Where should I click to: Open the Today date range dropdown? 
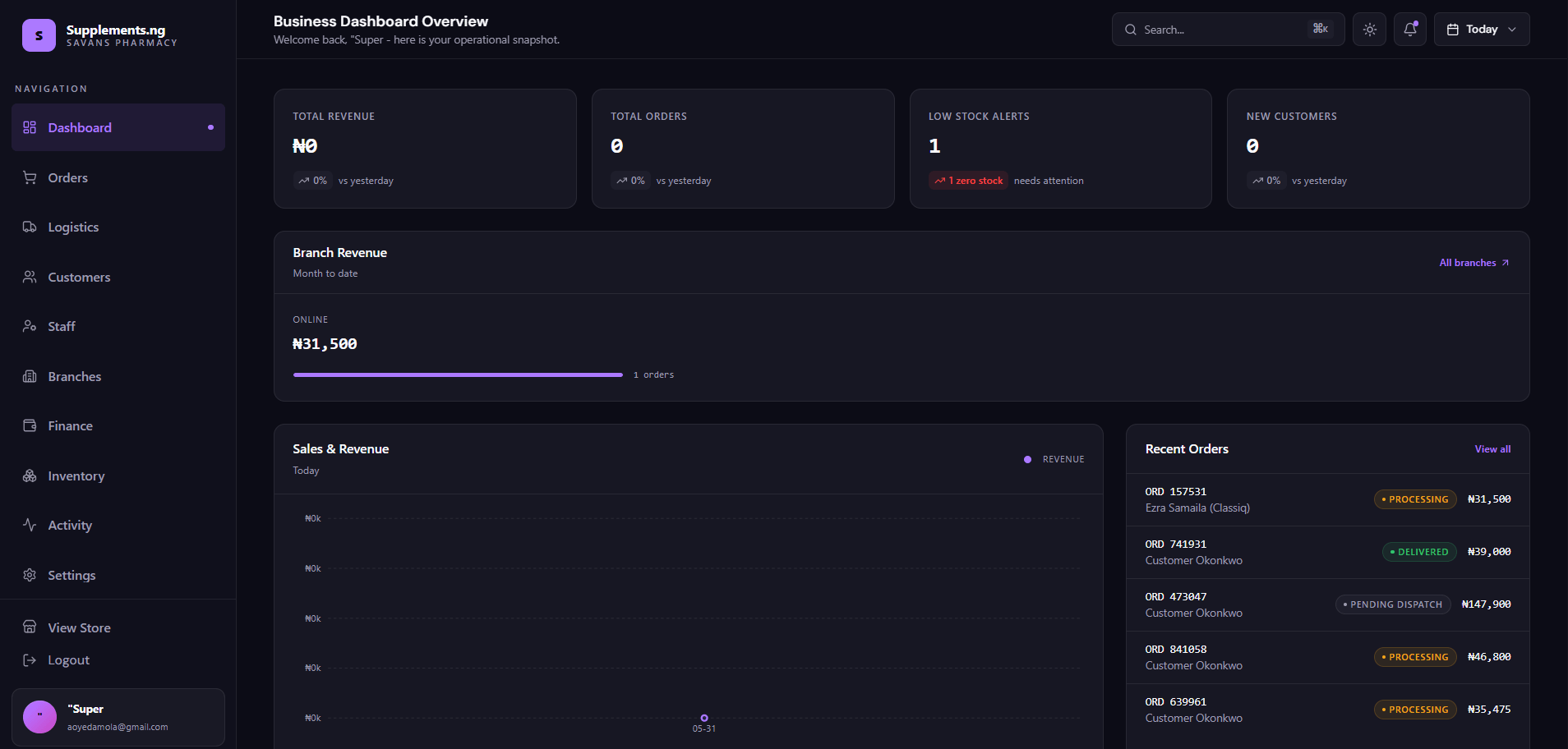pos(1482,29)
